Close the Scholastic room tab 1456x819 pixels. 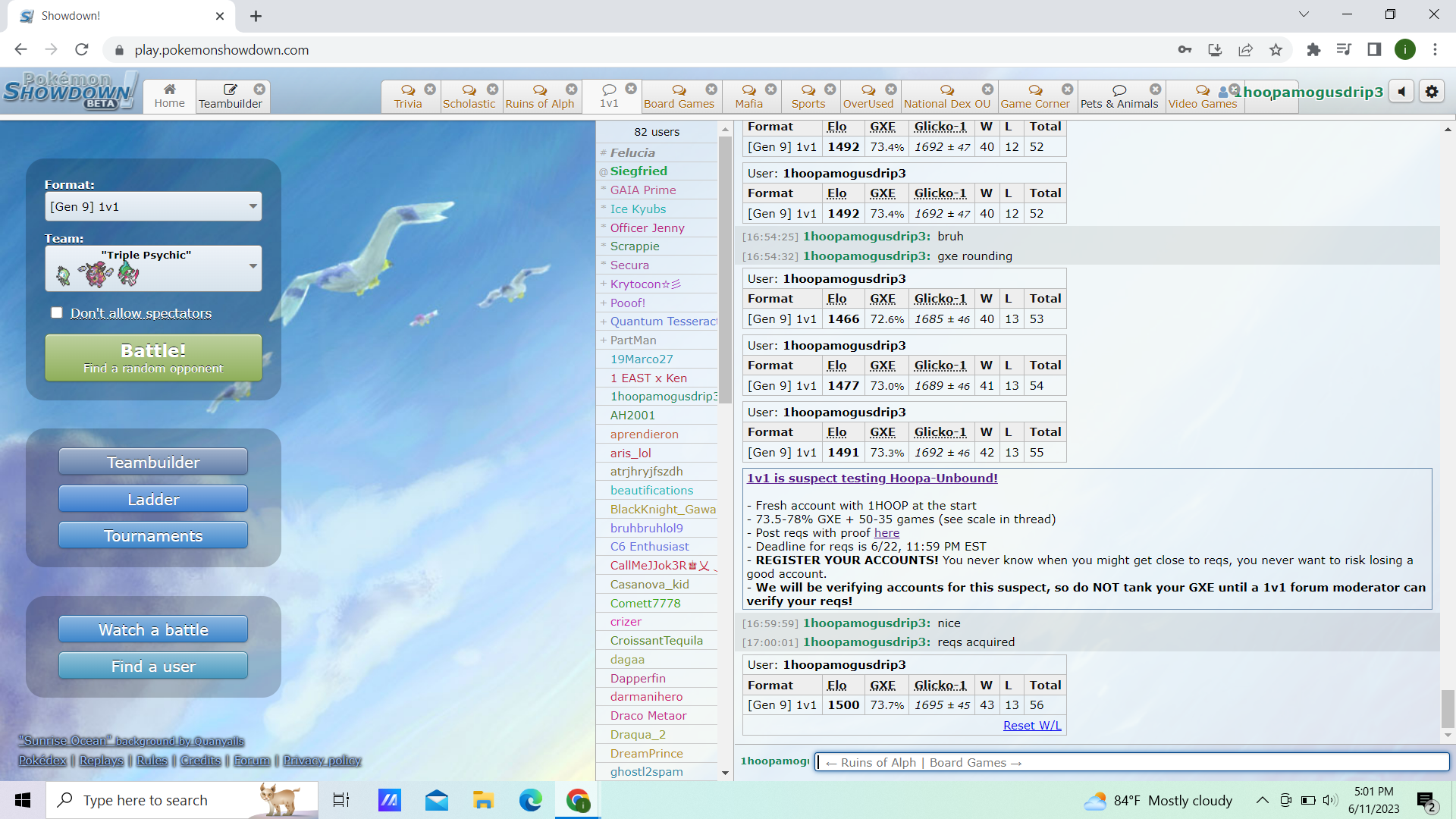pyautogui.click(x=493, y=89)
